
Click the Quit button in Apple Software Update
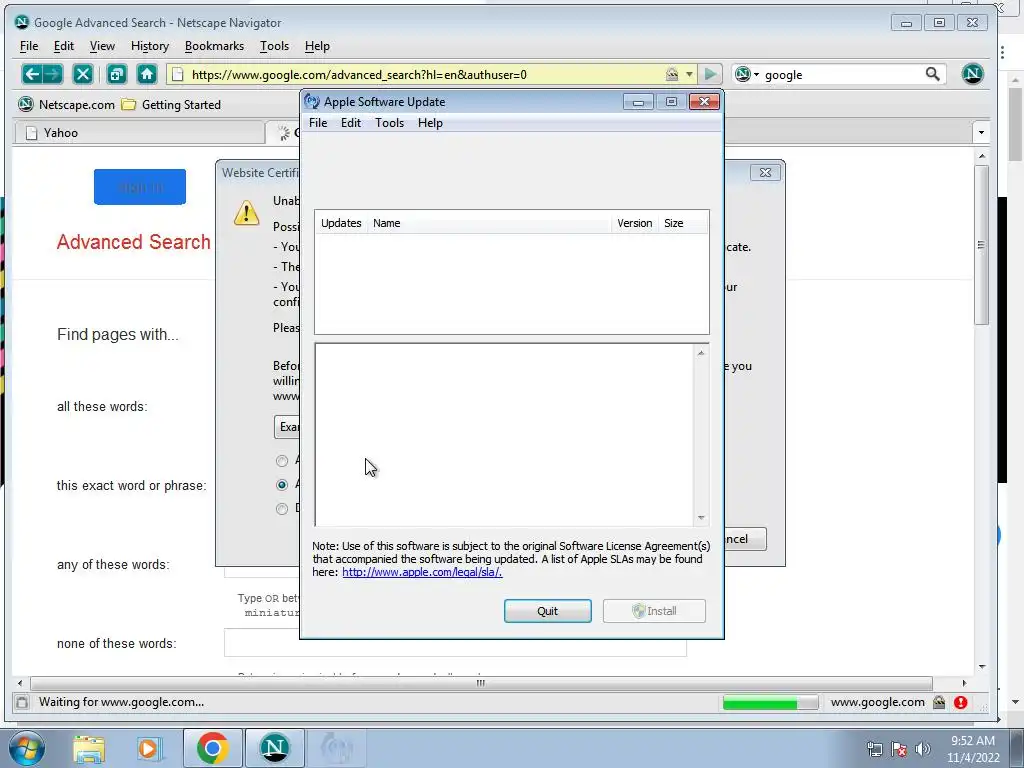[x=547, y=611]
